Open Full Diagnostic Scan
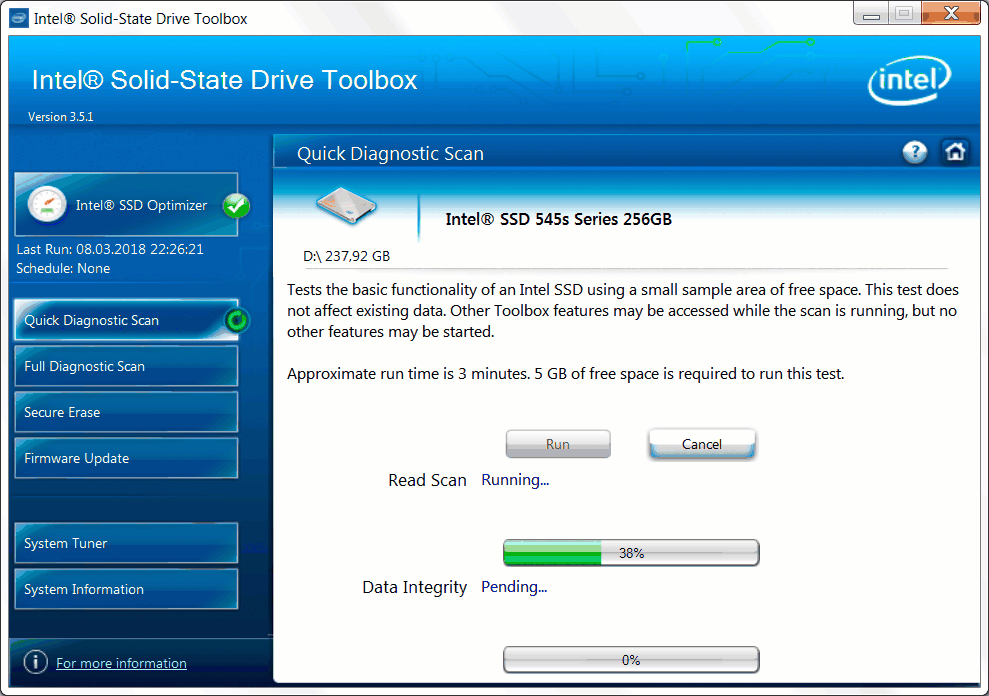989x696 pixels. (x=126, y=366)
